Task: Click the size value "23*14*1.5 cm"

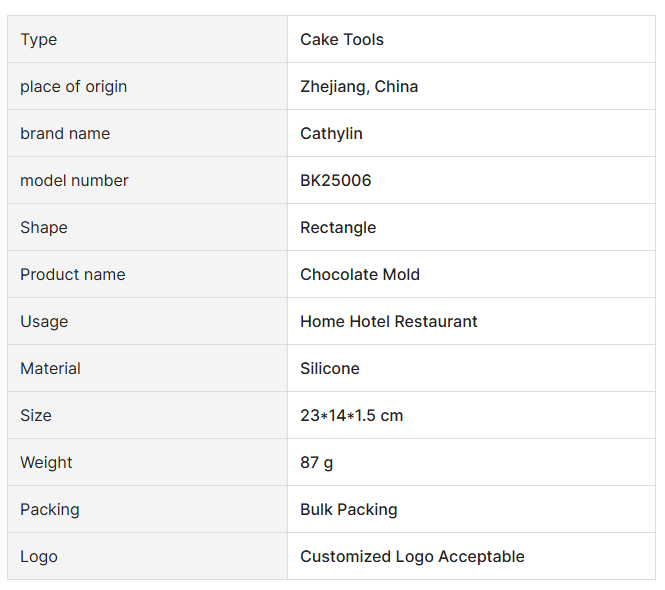Action: [352, 416]
